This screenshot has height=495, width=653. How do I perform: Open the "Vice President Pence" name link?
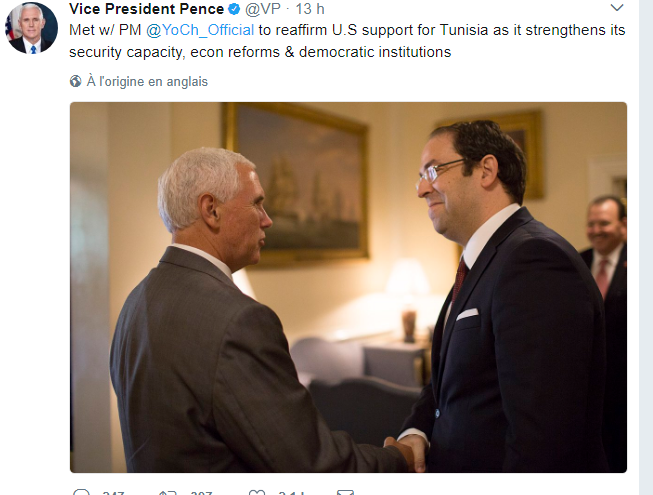[147, 9]
